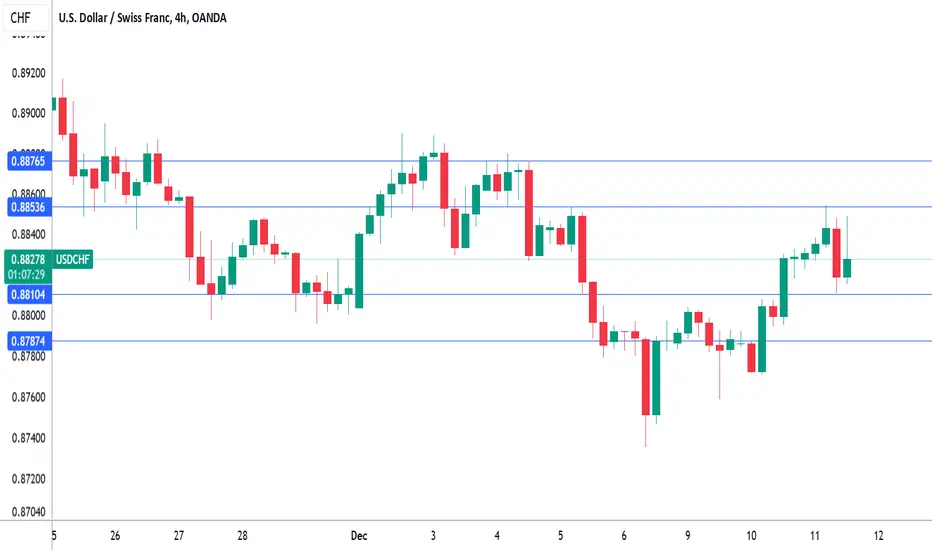
Task: Click the 0.87400 price axis label
Action: click(29, 438)
